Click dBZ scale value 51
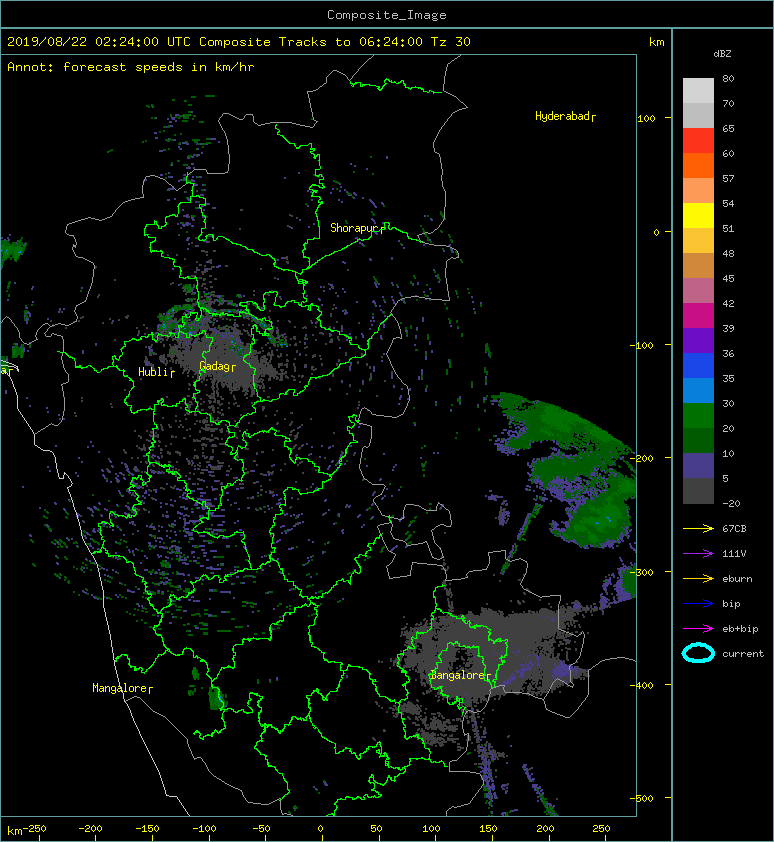 pos(728,228)
